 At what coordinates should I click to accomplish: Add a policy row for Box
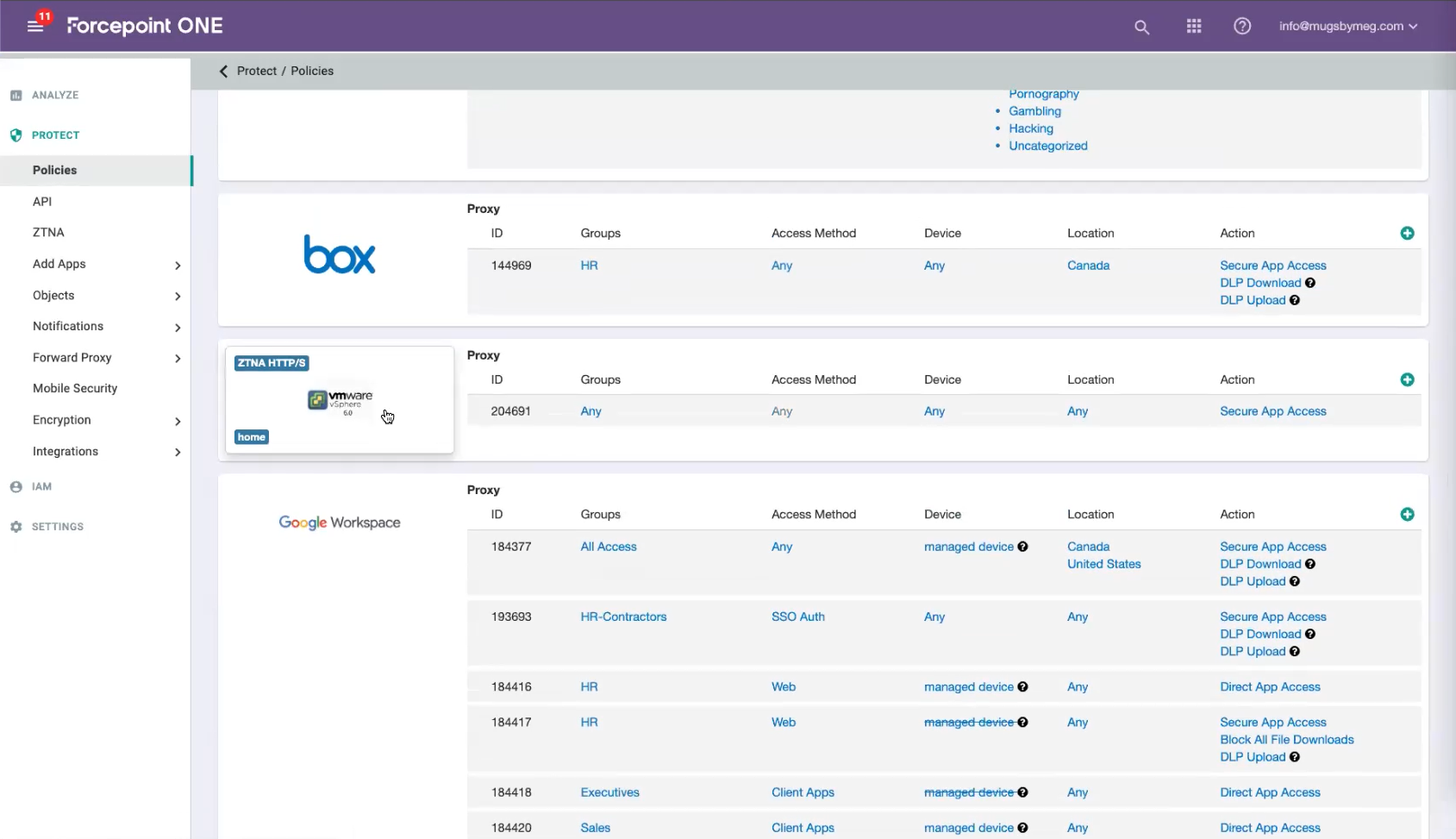1407,234
